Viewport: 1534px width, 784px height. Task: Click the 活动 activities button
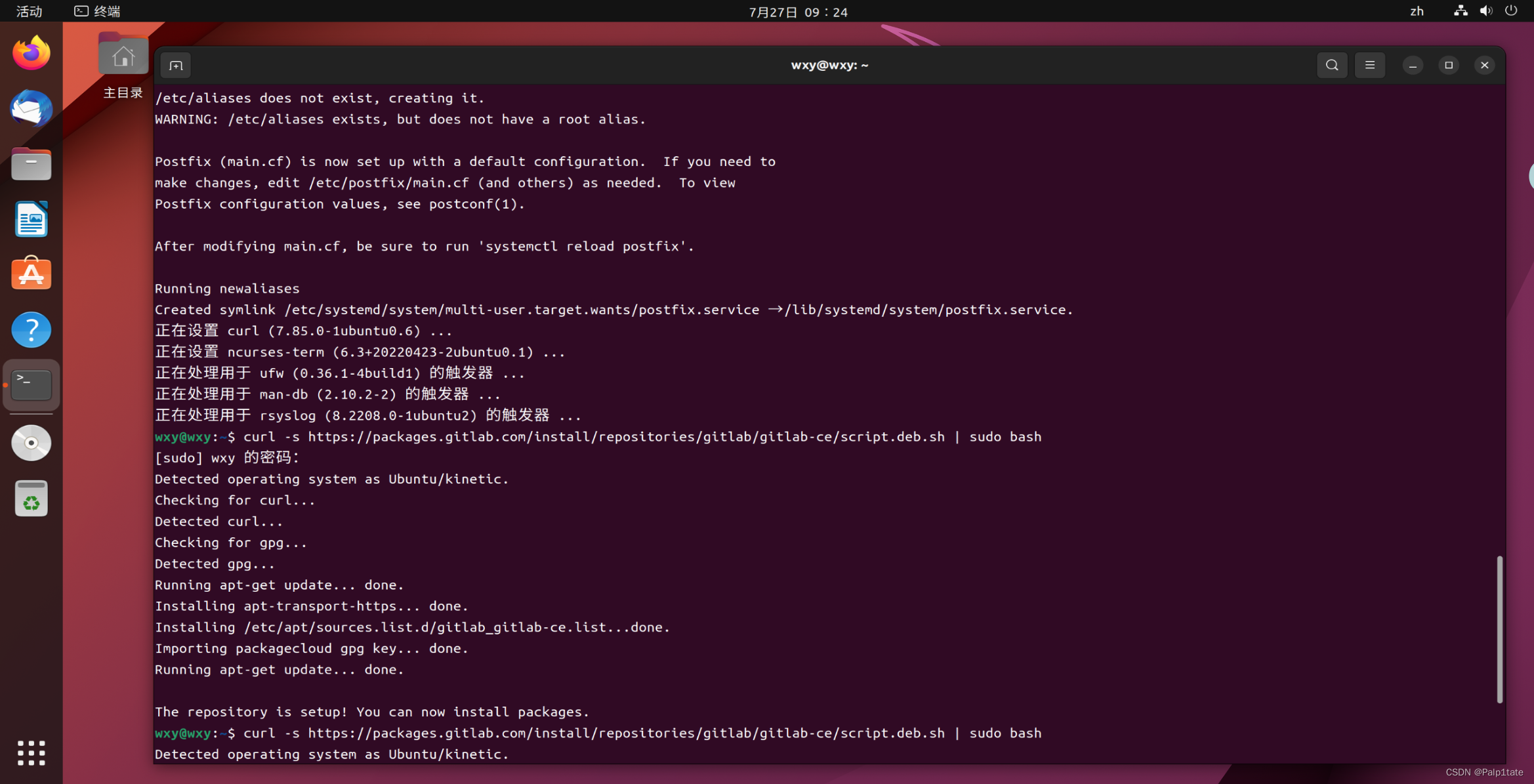click(x=29, y=11)
